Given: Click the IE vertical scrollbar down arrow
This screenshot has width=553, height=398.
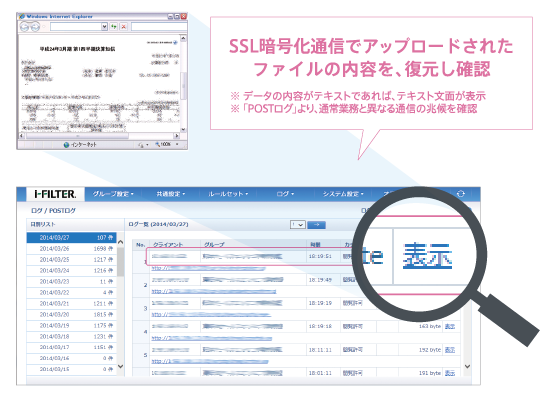Looking at the screenshot, I should [183, 129].
